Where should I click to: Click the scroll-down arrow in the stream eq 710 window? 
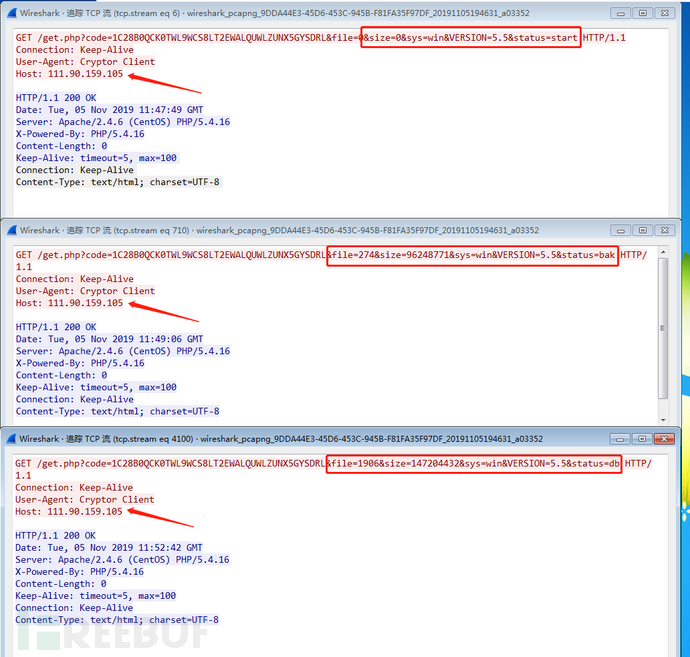click(663, 420)
